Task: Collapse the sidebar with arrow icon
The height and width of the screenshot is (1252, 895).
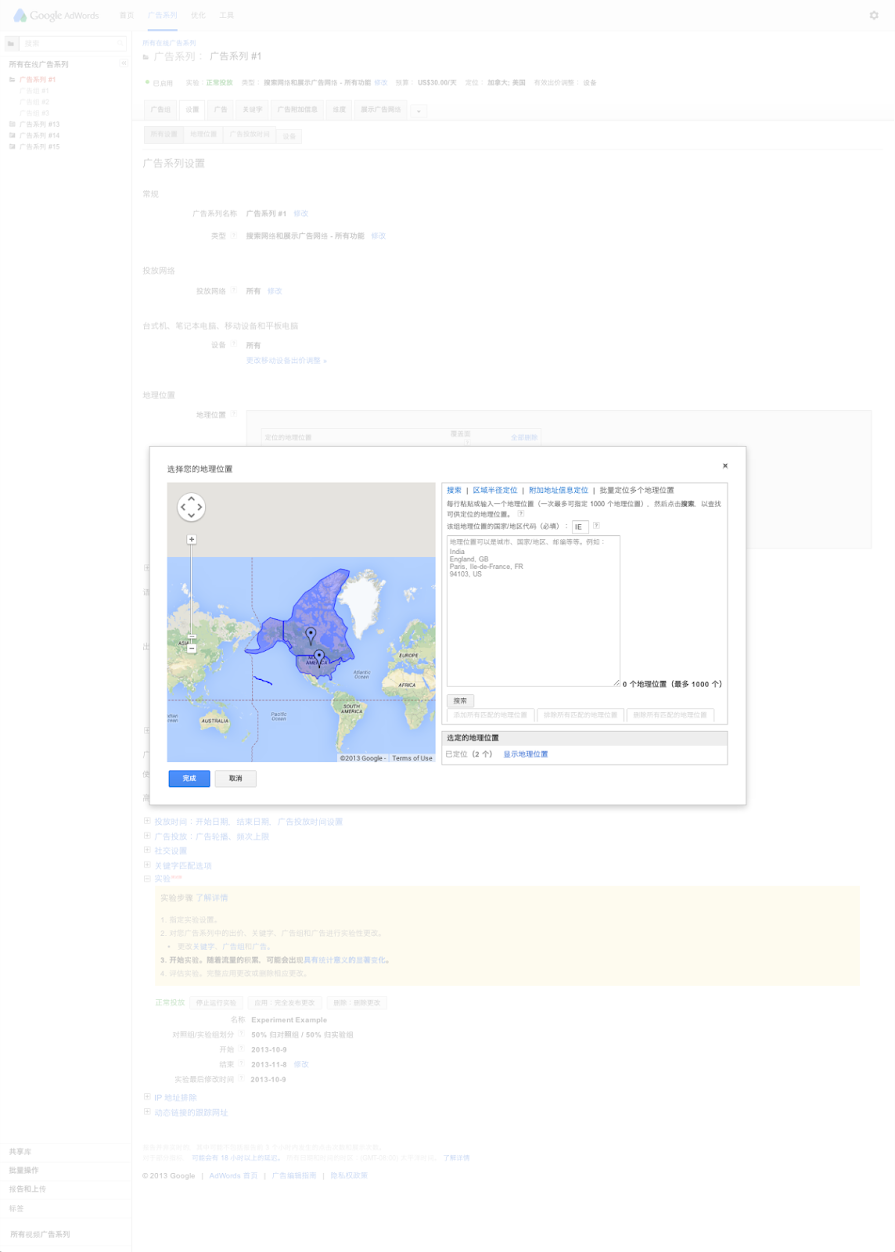Action: [x=124, y=64]
